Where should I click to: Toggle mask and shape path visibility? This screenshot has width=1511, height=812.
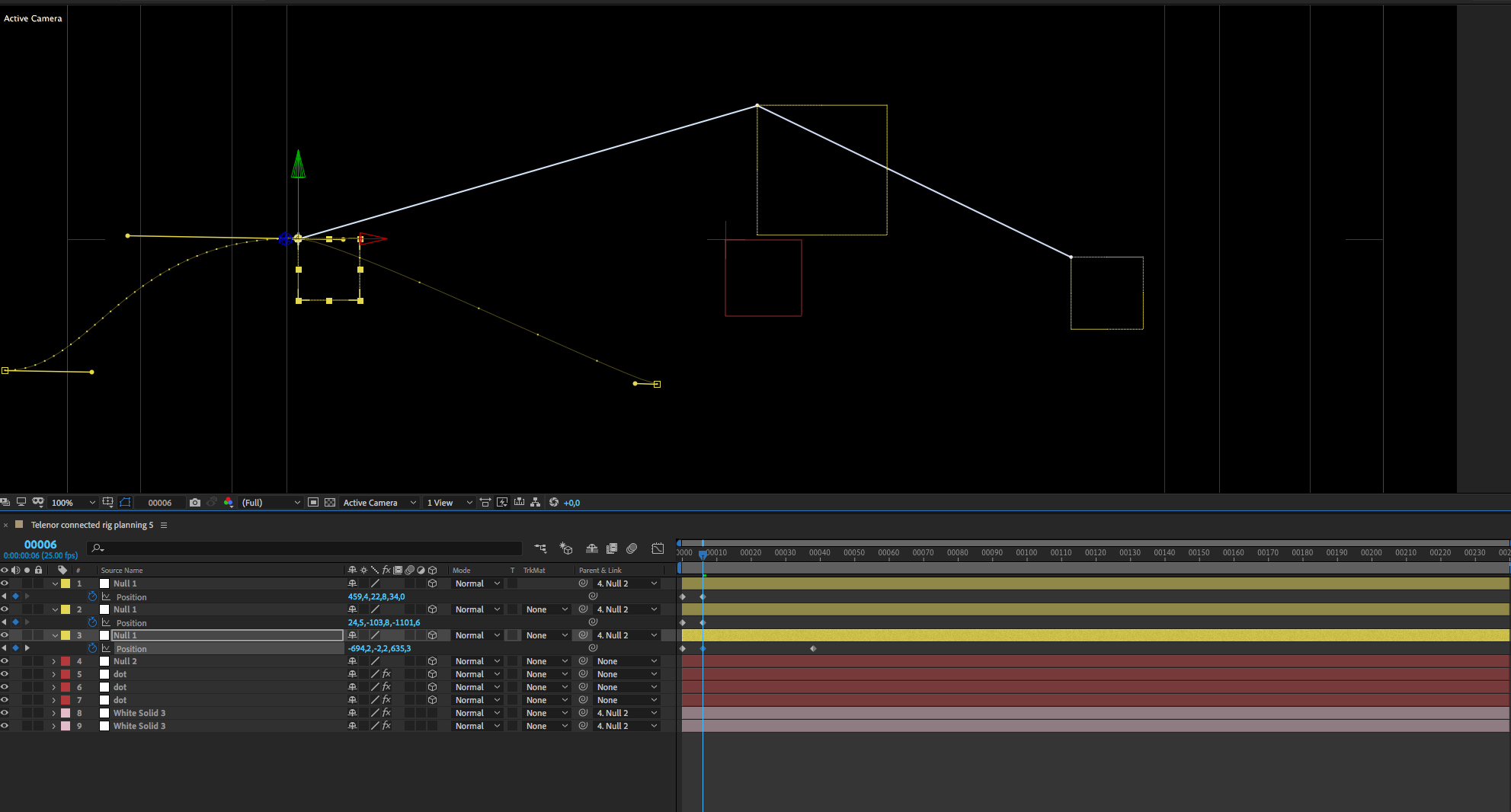pyautogui.click(x=126, y=502)
